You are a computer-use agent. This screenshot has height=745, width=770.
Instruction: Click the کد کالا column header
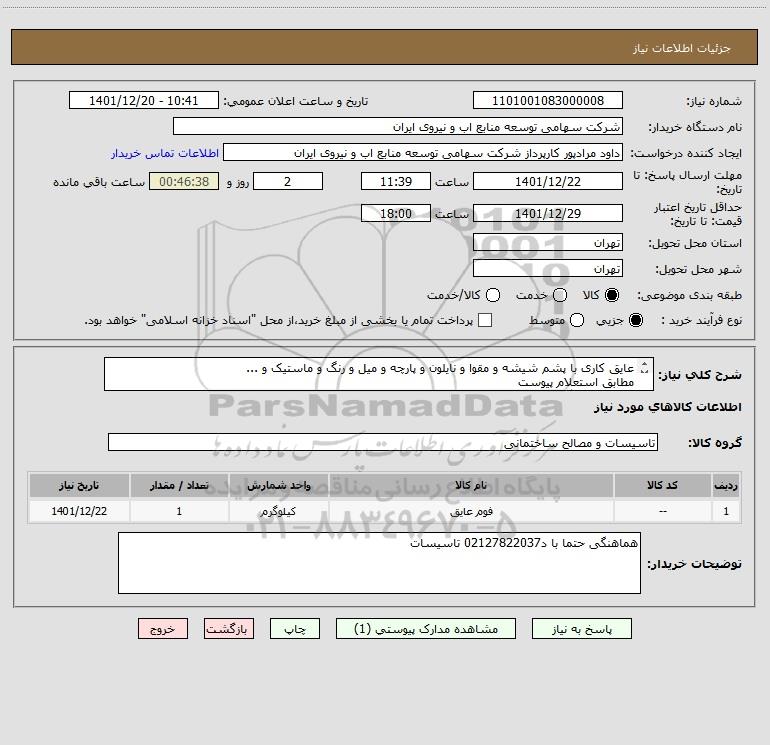tap(662, 485)
